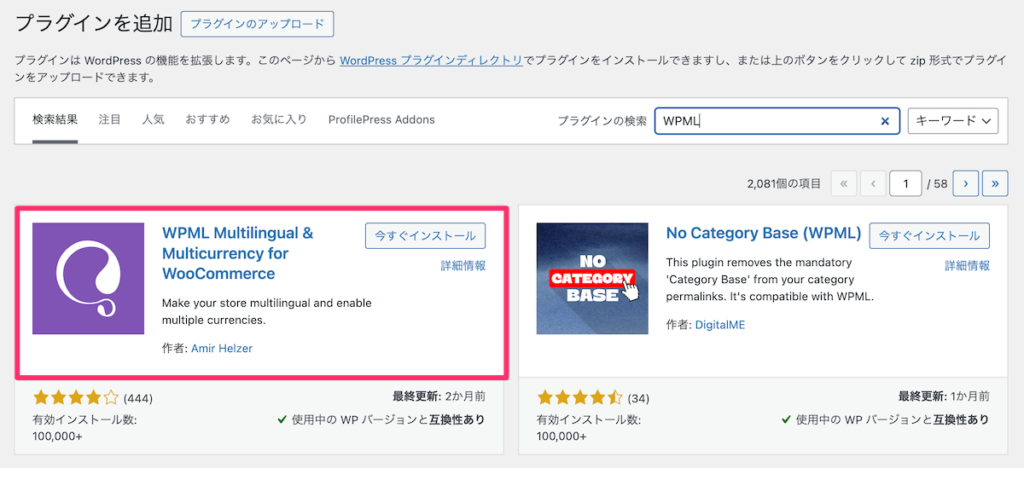Click 最終更新: 2か月前 text
Viewport: 1024px width, 503px height.
tap(439, 396)
